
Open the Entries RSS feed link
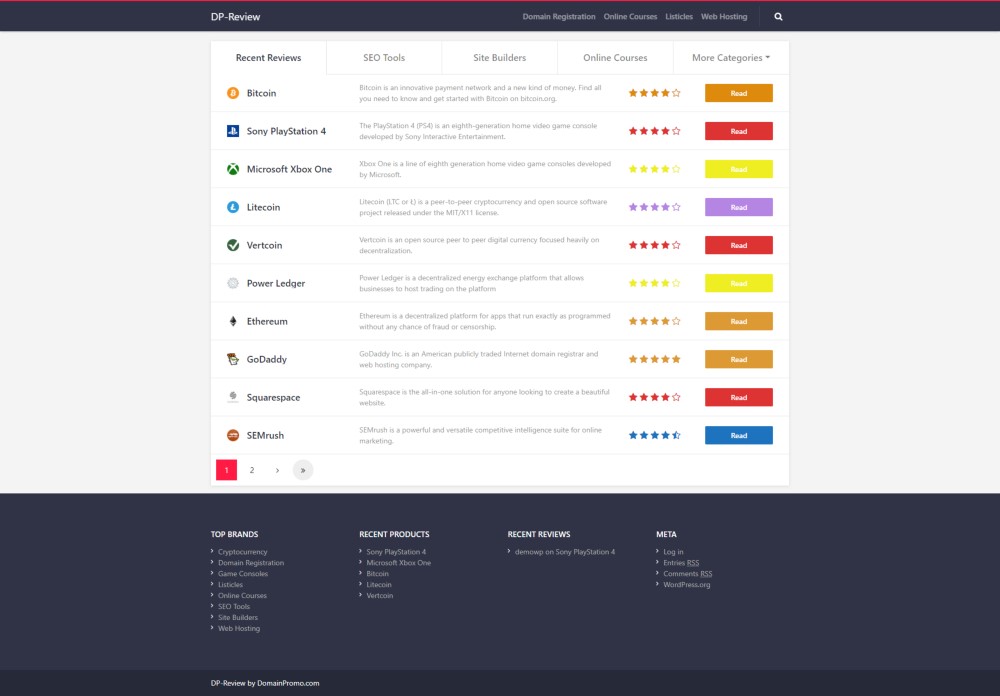[681, 563]
